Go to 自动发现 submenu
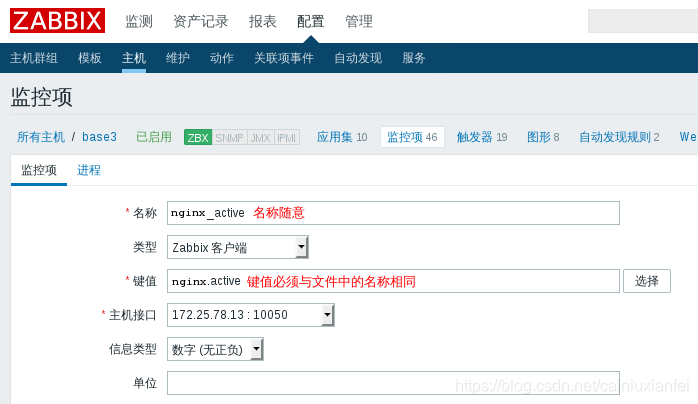698x404 pixels. pyautogui.click(x=358, y=58)
